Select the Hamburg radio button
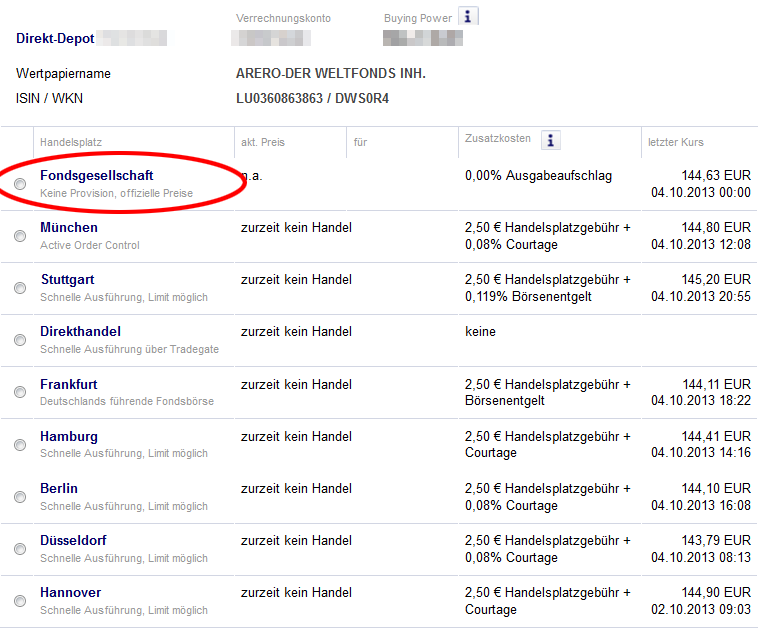 point(20,445)
